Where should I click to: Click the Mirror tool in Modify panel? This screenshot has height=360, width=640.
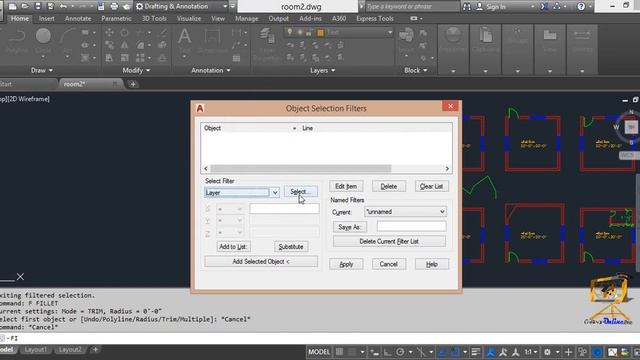[x=124, y=45]
